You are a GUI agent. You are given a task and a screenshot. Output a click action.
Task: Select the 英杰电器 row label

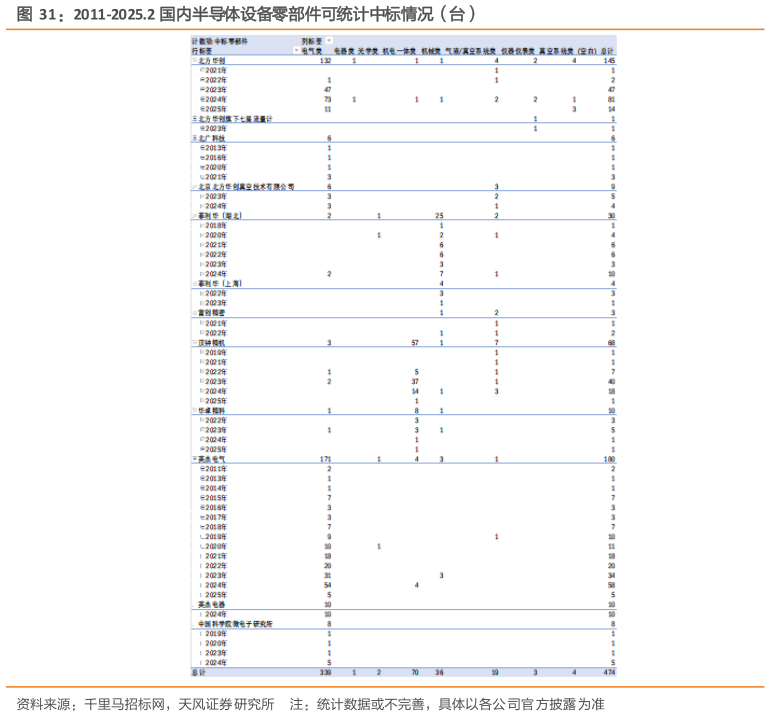click(210, 604)
